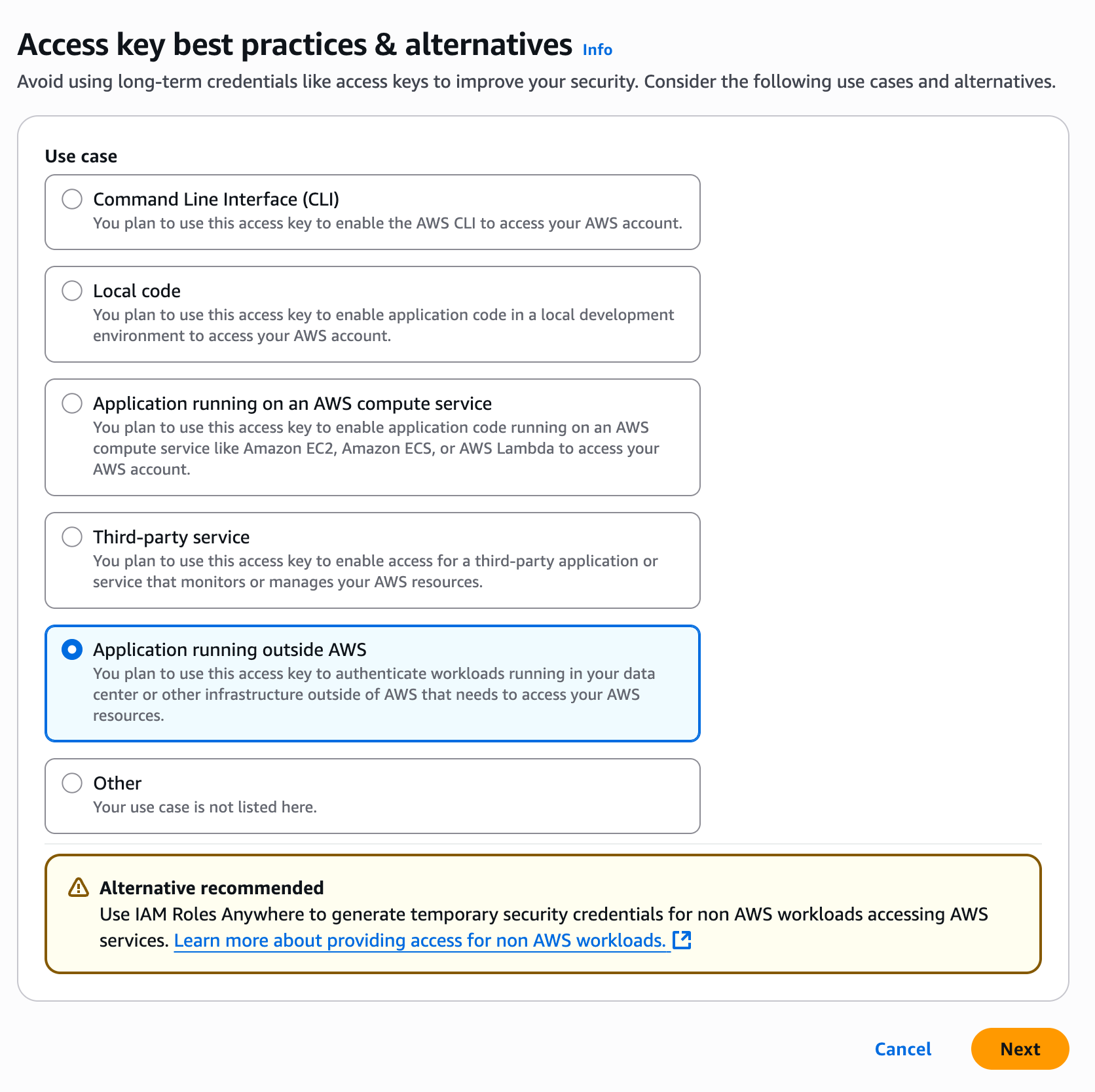Choose the Local code radio button
This screenshot has height=1092, width=1095.
tap(72, 291)
